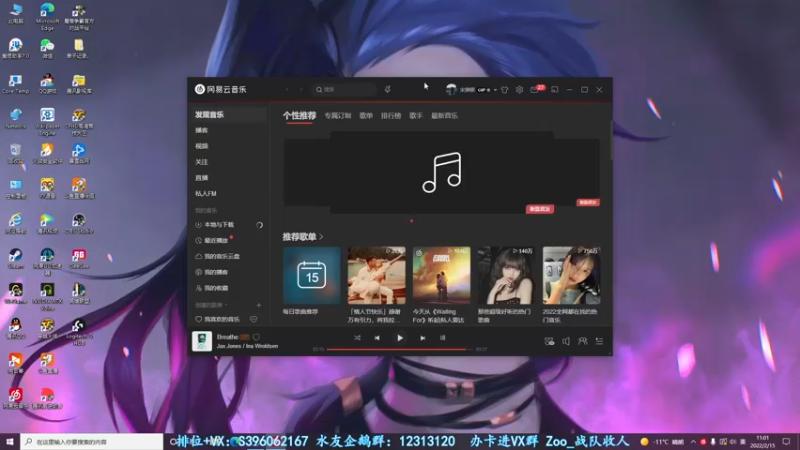Click the back navigation arrow
This screenshot has height=450, width=800.
coord(287,89)
